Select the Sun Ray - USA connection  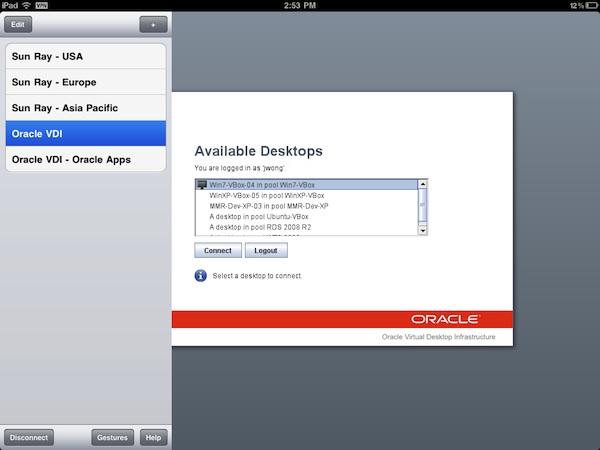[86, 56]
